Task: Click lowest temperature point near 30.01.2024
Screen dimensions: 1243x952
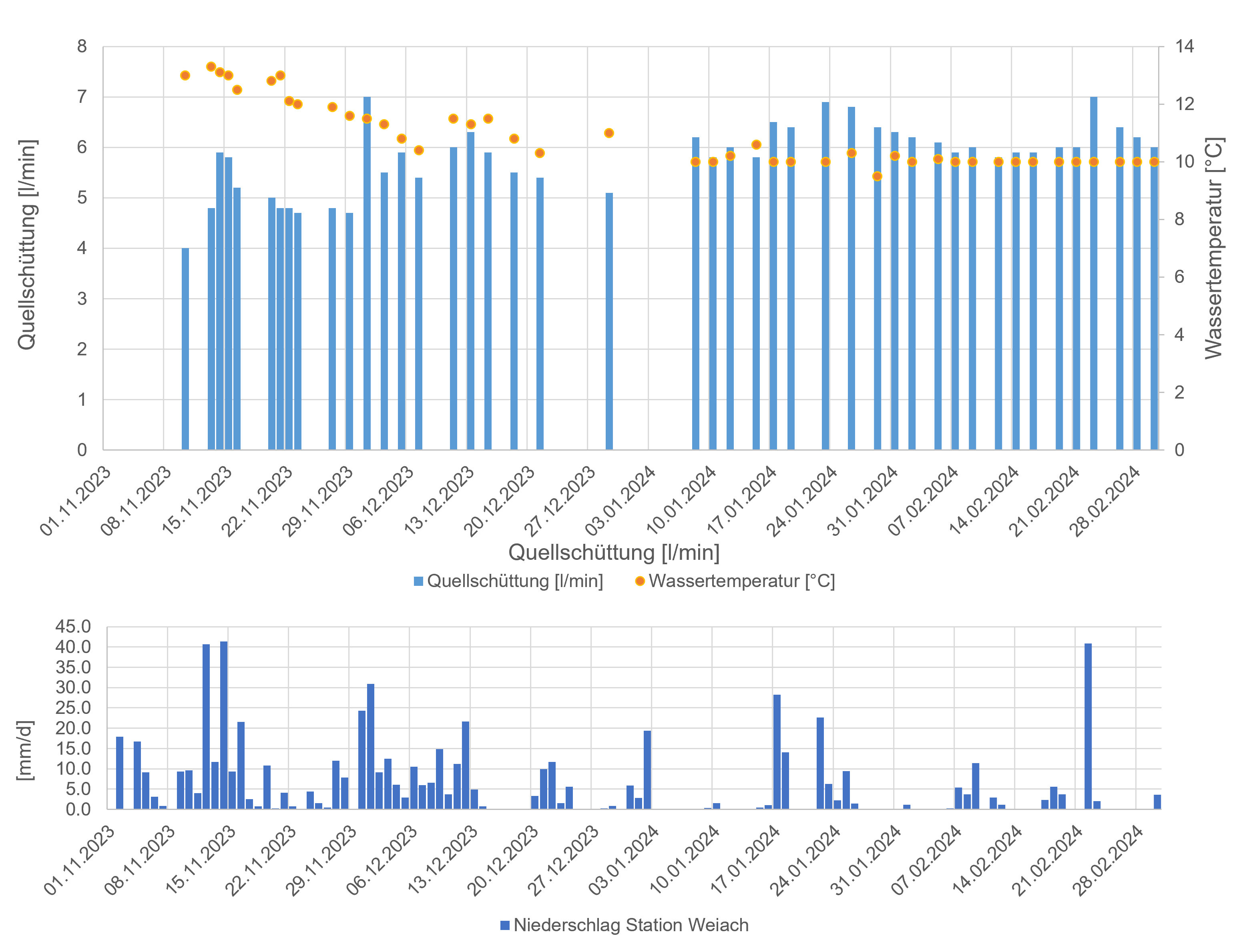Action: [877, 176]
